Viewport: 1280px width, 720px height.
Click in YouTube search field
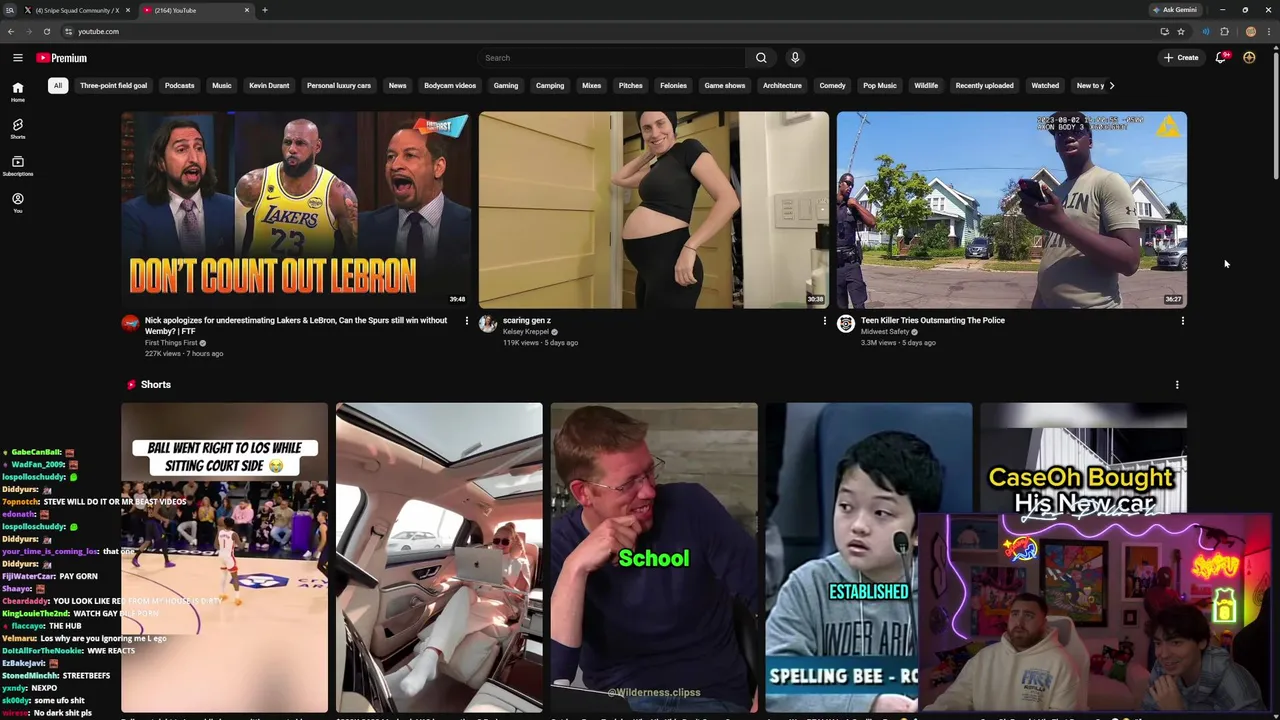point(612,58)
